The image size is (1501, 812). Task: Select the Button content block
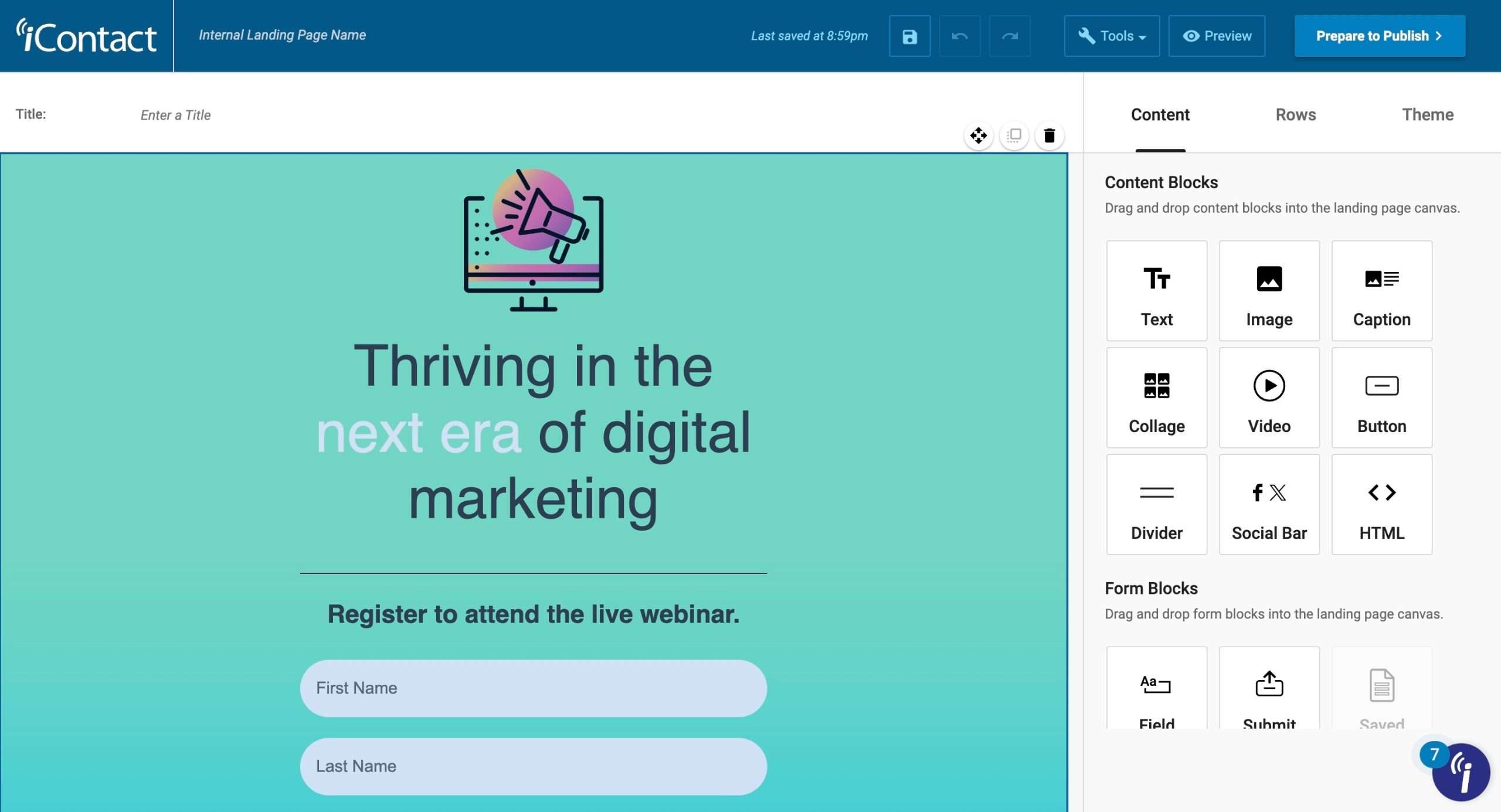tap(1381, 397)
